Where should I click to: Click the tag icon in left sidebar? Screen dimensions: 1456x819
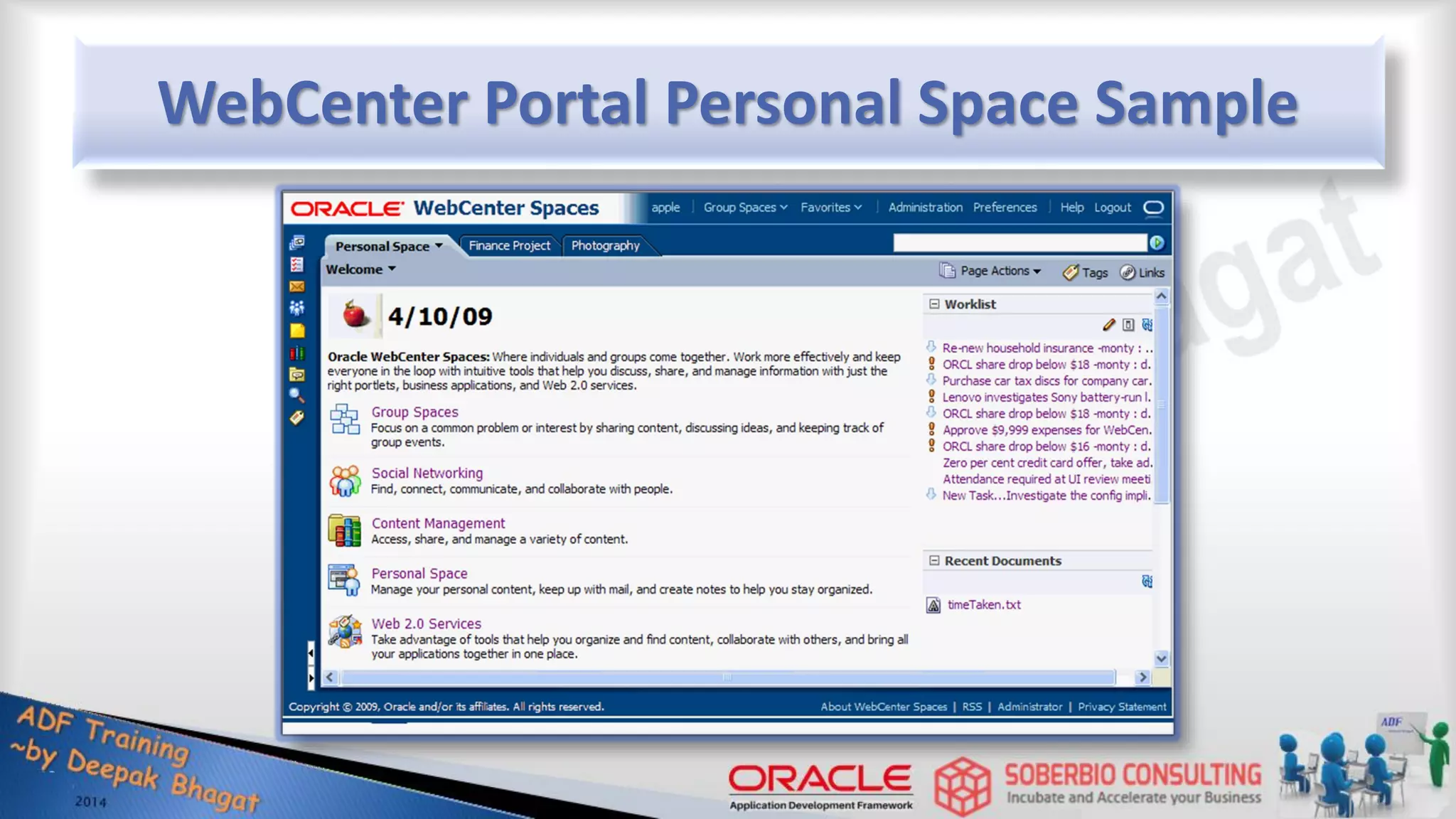[297, 417]
